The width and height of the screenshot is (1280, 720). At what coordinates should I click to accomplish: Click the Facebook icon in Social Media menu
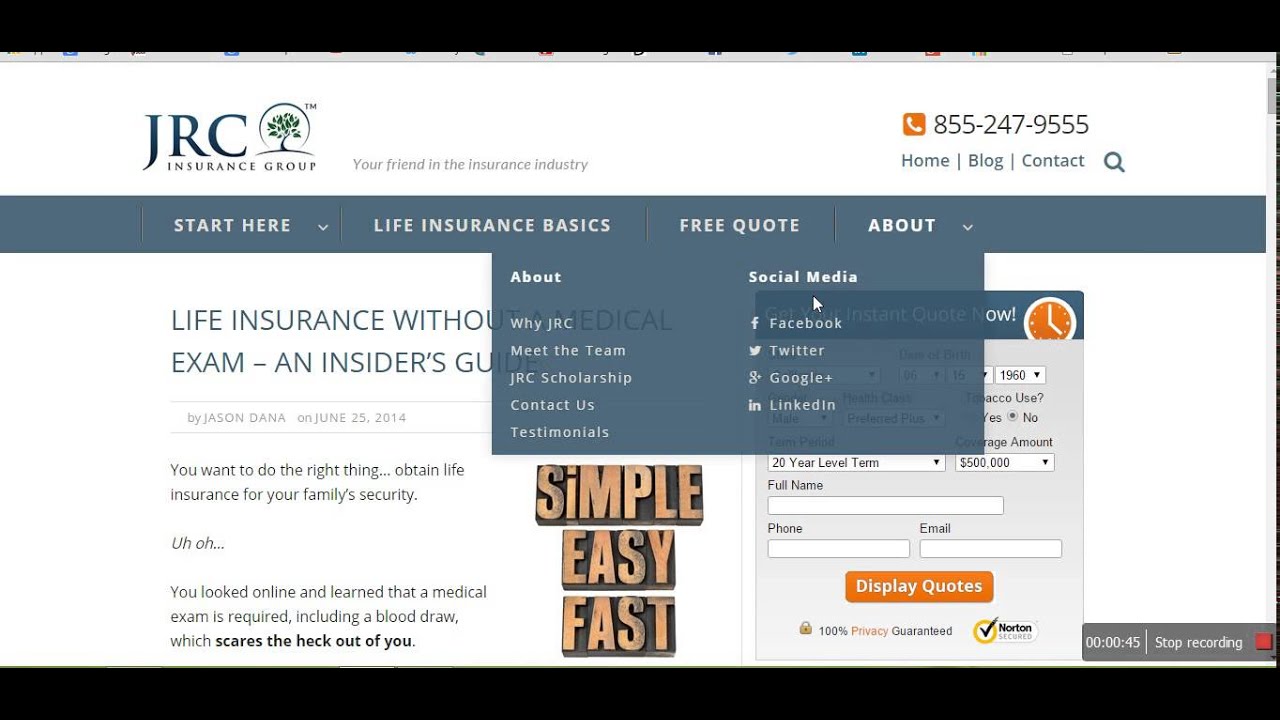755,323
